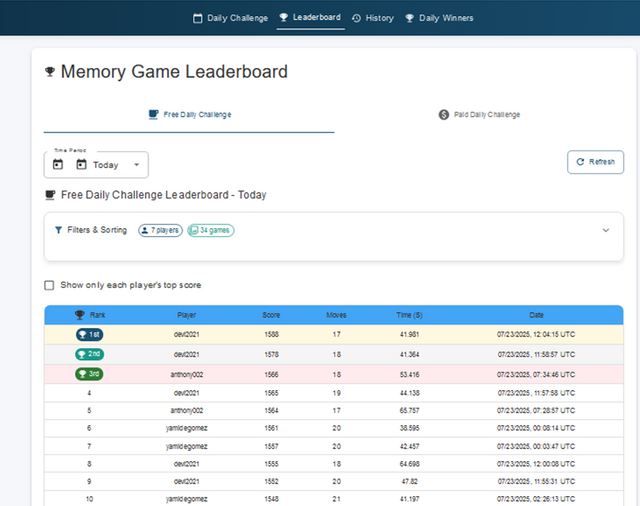Click the calendar icon beside Daily Challenge

point(198,18)
